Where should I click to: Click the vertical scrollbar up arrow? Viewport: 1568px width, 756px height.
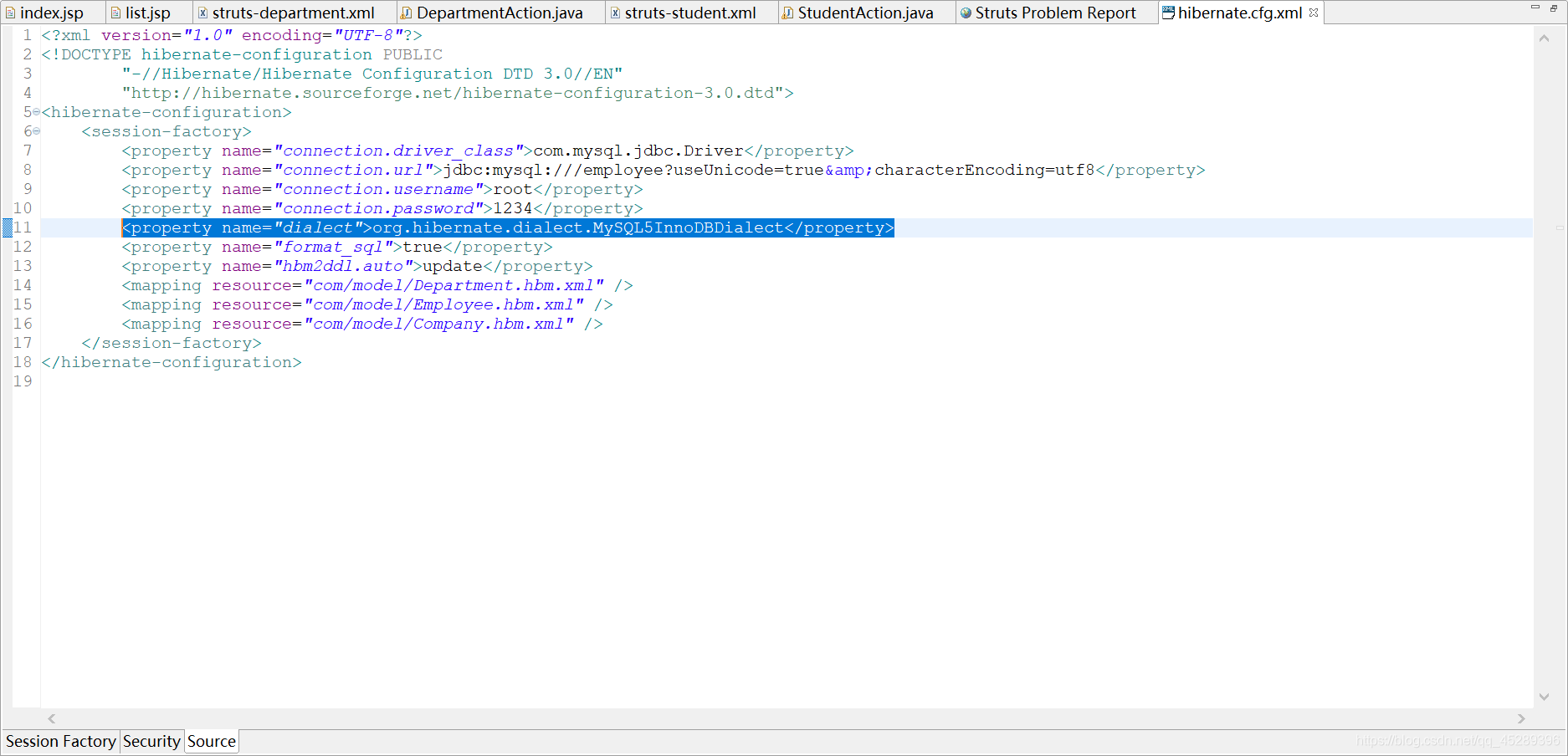click(1544, 38)
